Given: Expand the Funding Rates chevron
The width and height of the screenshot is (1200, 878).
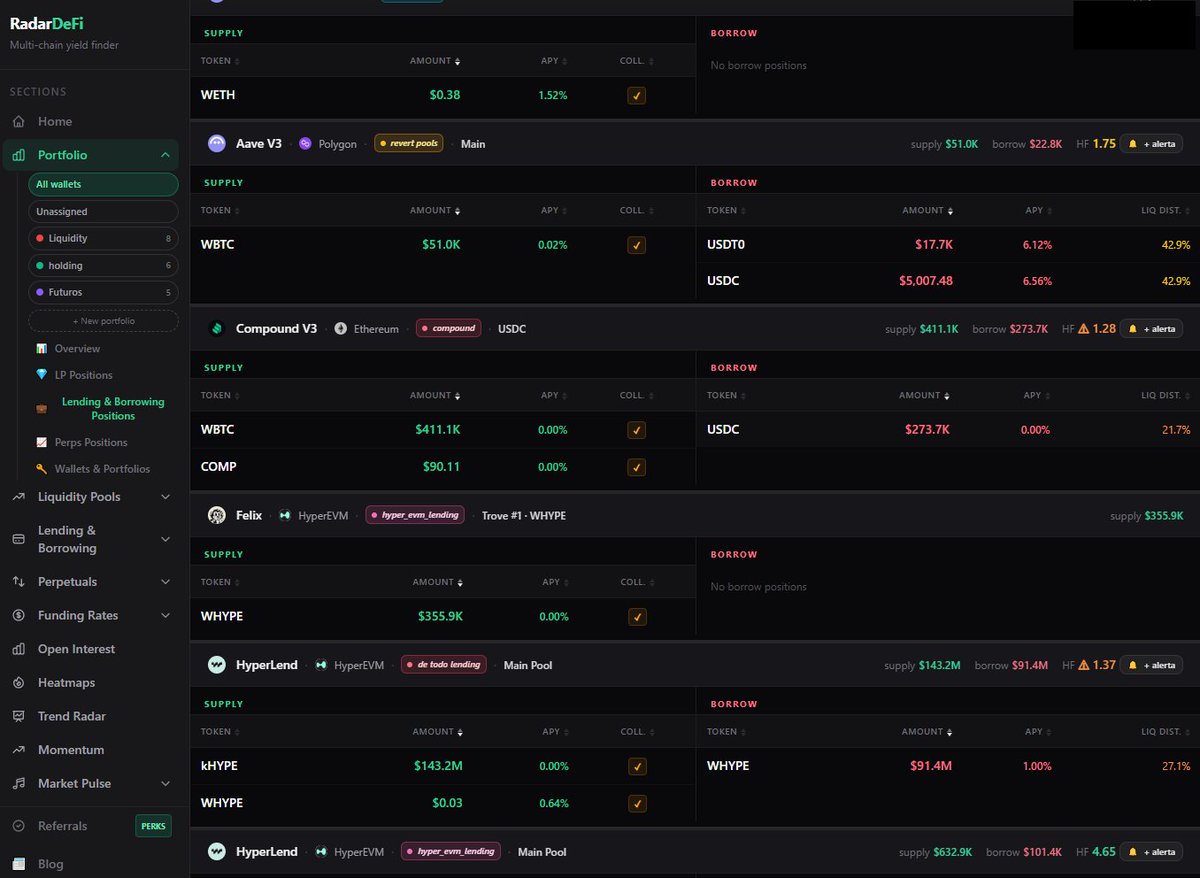Looking at the screenshot, I should [x=165, y=616].
